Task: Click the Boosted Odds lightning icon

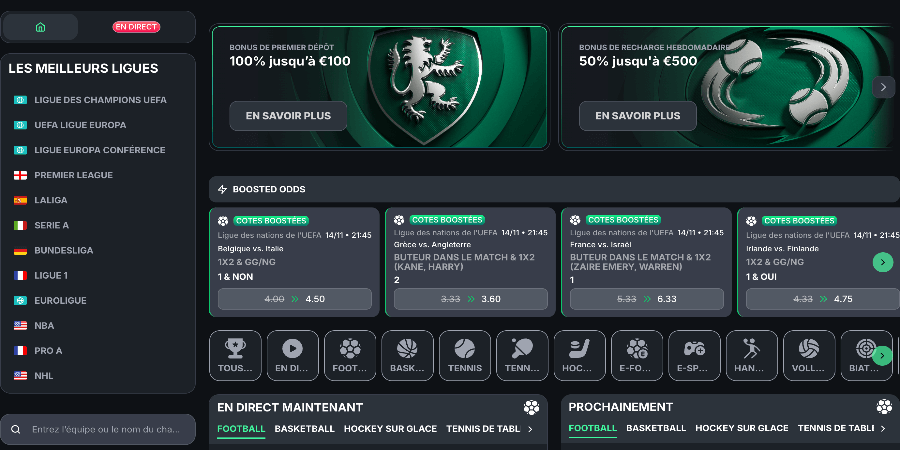Action: pos(222,189)
